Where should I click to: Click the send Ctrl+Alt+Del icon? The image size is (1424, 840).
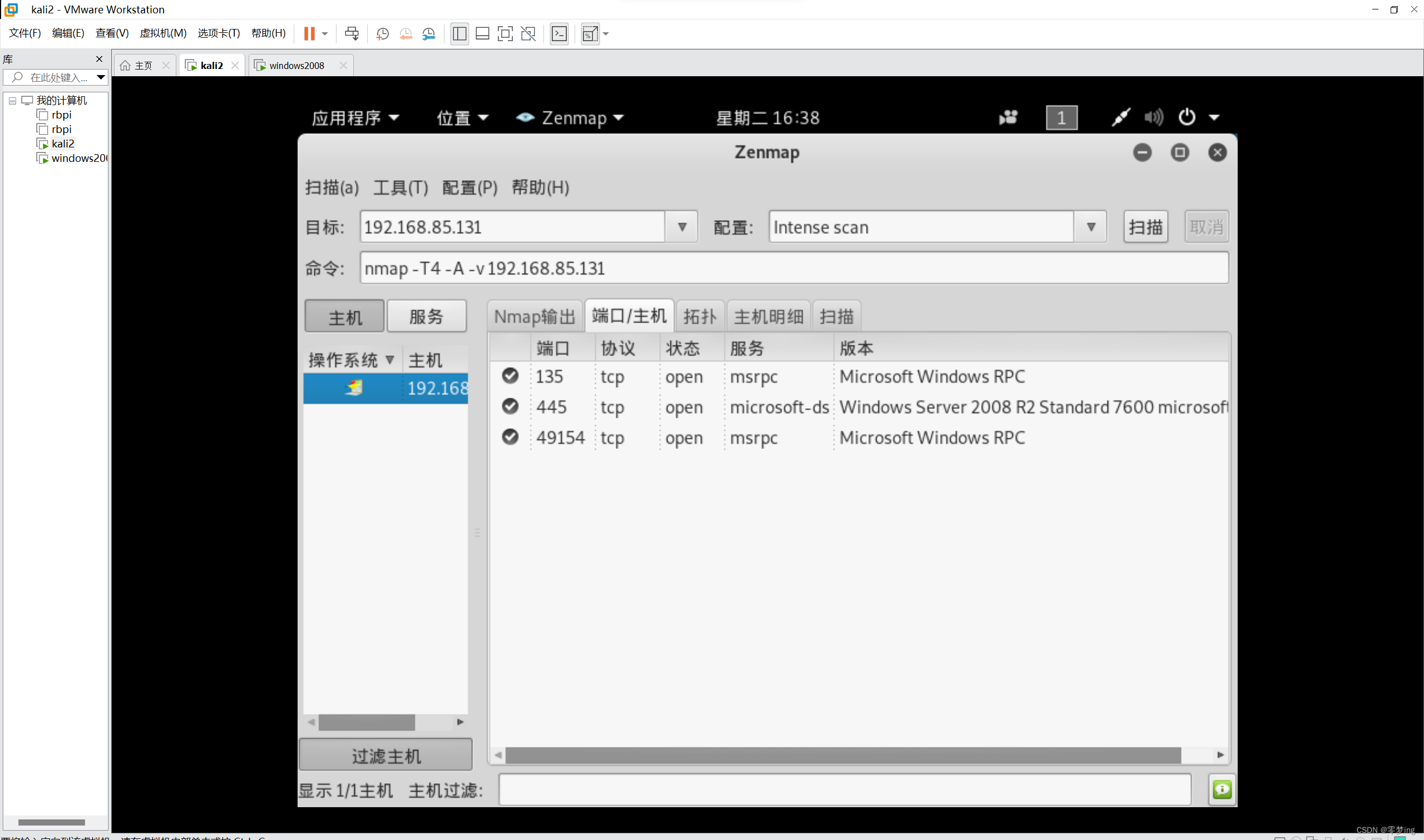point(352,34)
